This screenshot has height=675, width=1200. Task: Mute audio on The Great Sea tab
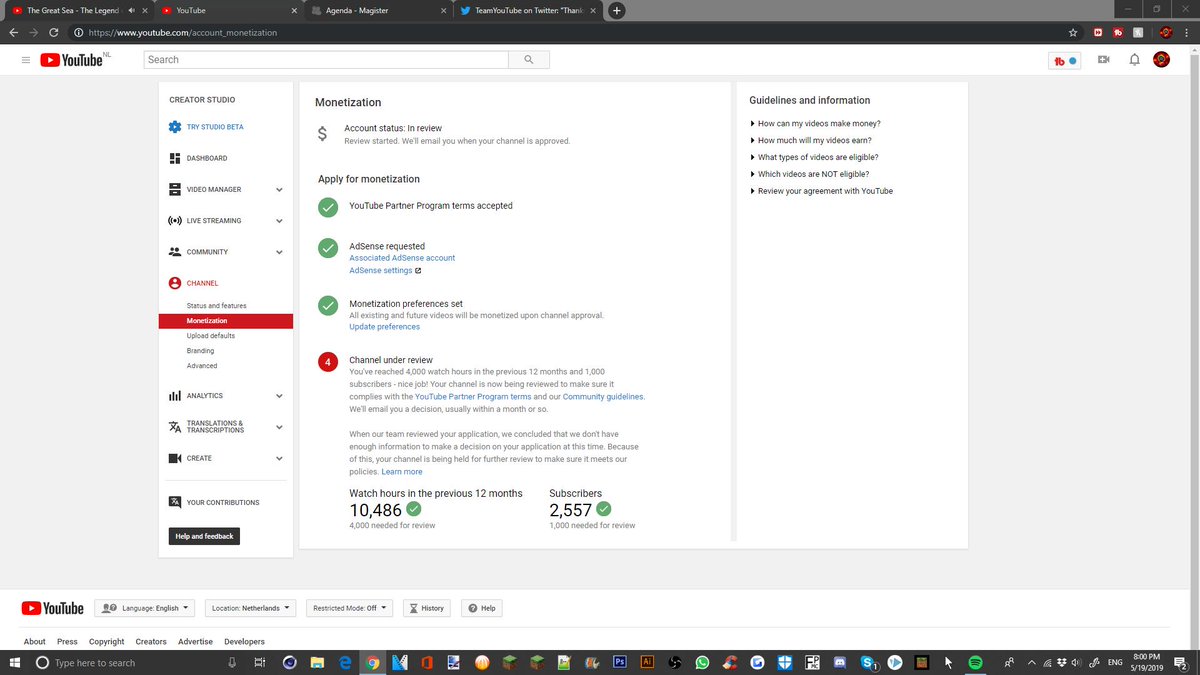132,10
